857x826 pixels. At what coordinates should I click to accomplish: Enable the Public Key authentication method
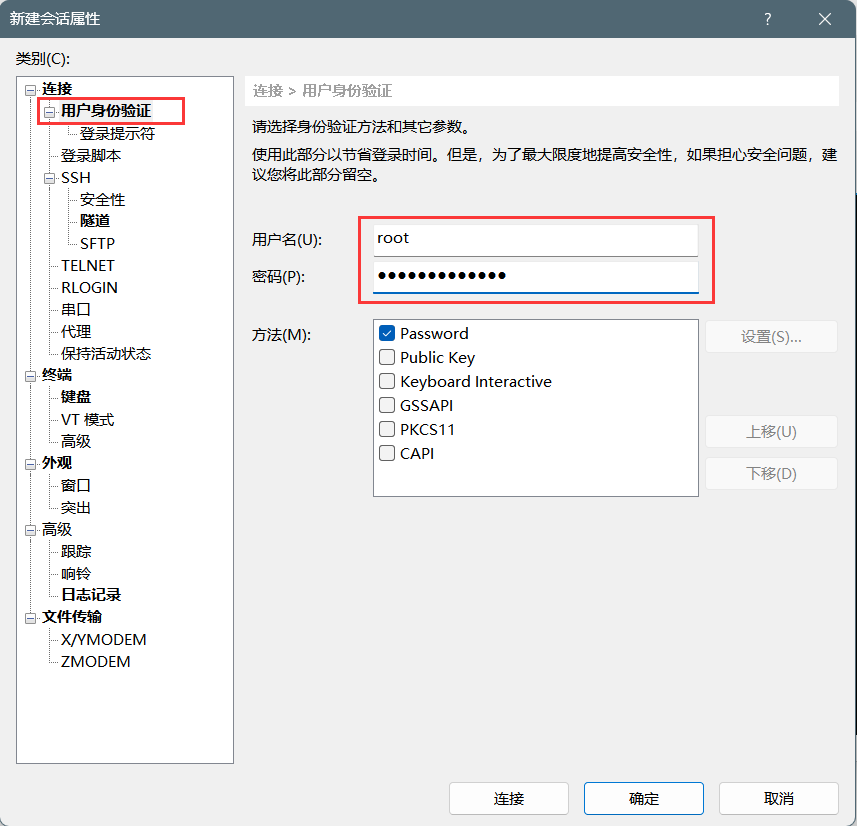387,357
